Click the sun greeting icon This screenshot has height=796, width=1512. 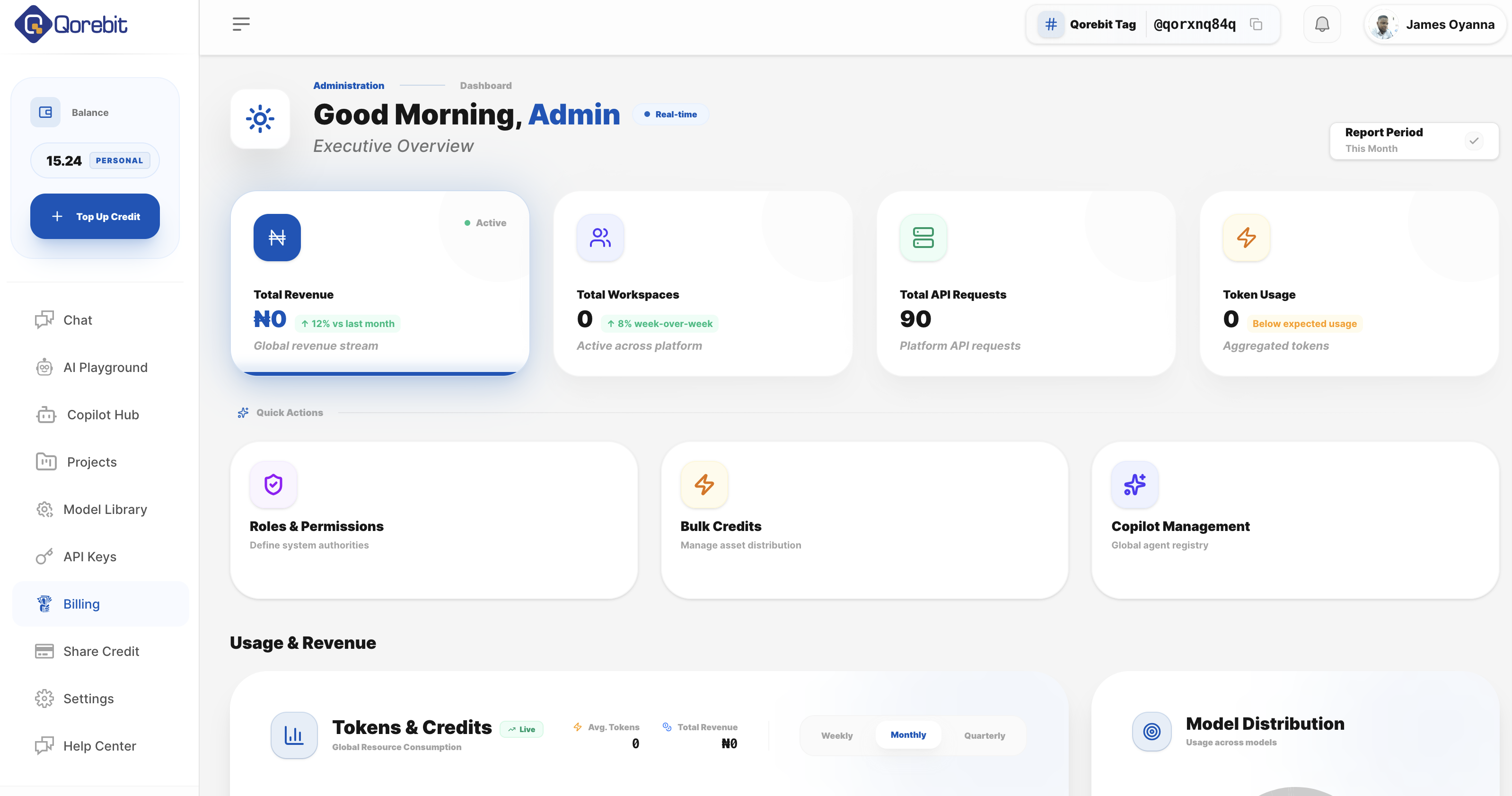click(x=260, y=119)
